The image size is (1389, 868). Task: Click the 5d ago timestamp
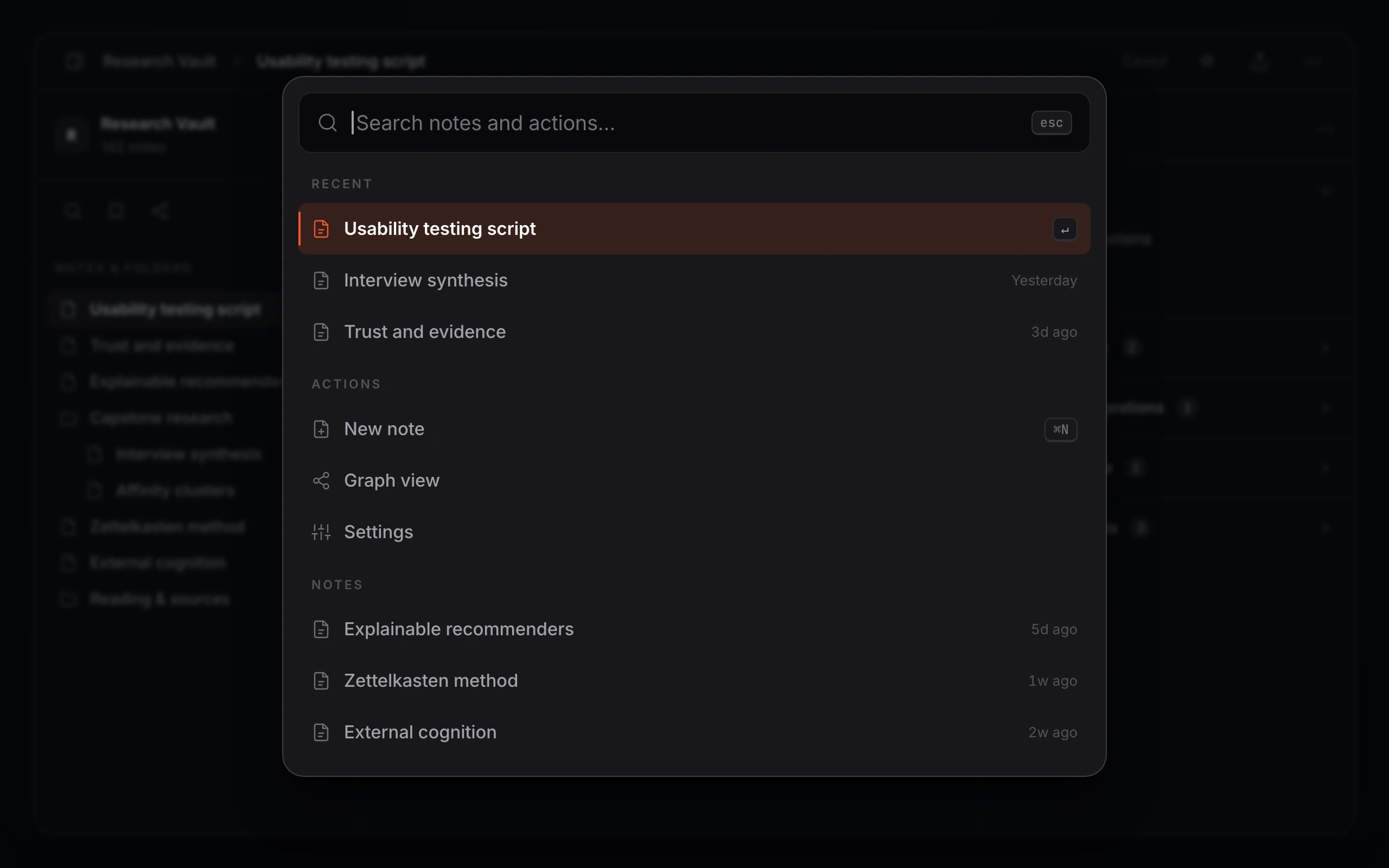pos(1054,629)
